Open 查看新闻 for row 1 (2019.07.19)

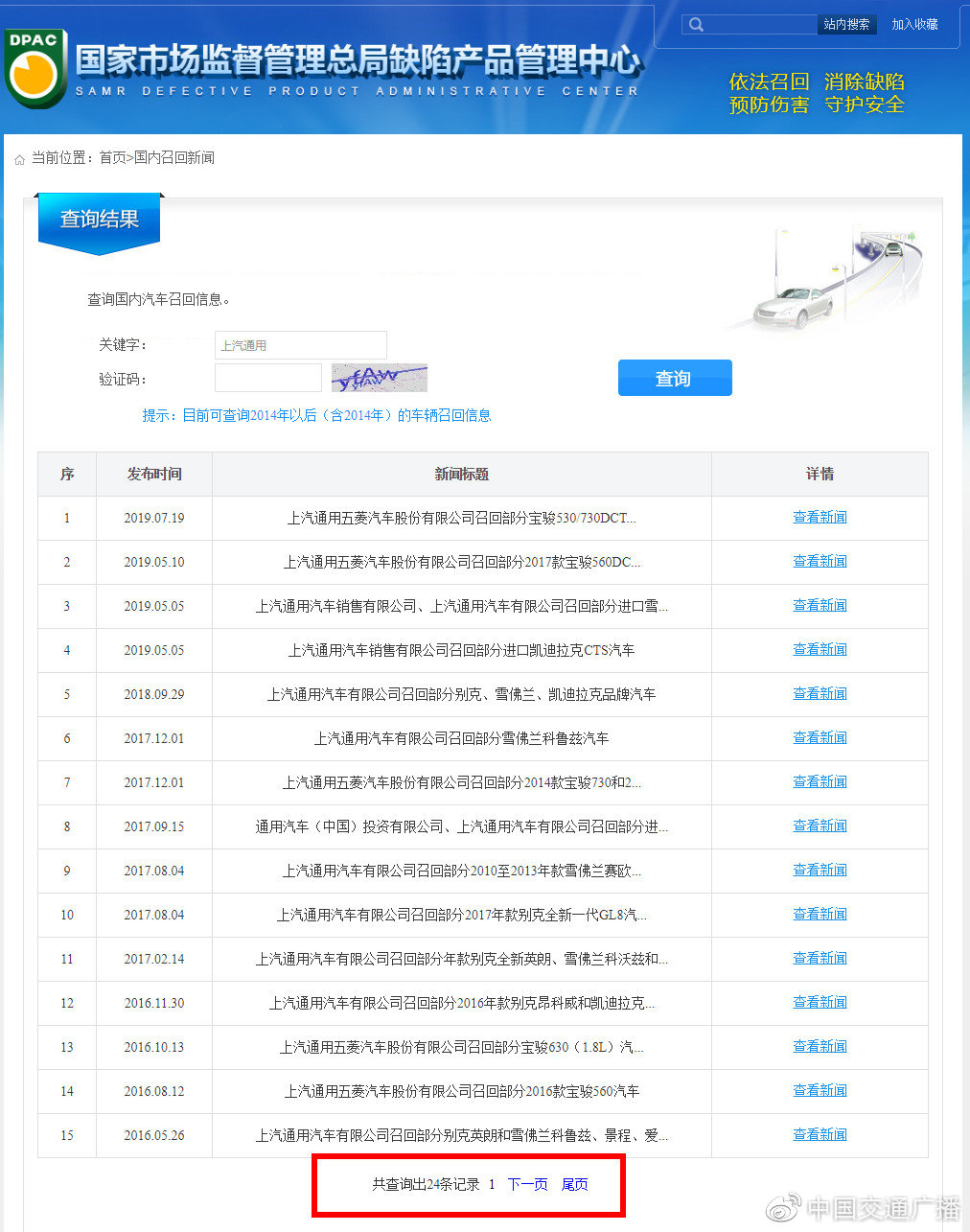pos(820,517)
